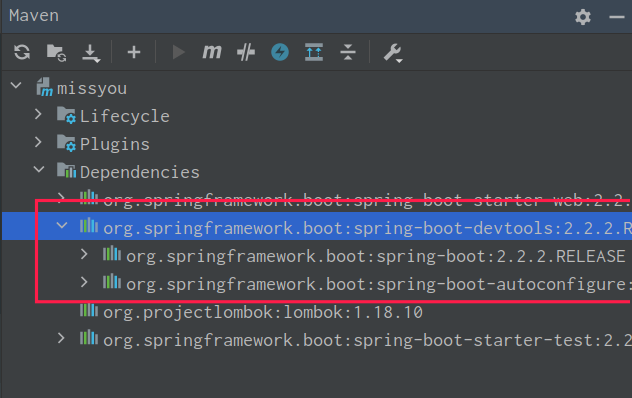This screenshot has height=398, width=632.
Task: Select org.springframework.boot:spring-boot:2.2.2.RELEASE row
Action: [317, 256]
